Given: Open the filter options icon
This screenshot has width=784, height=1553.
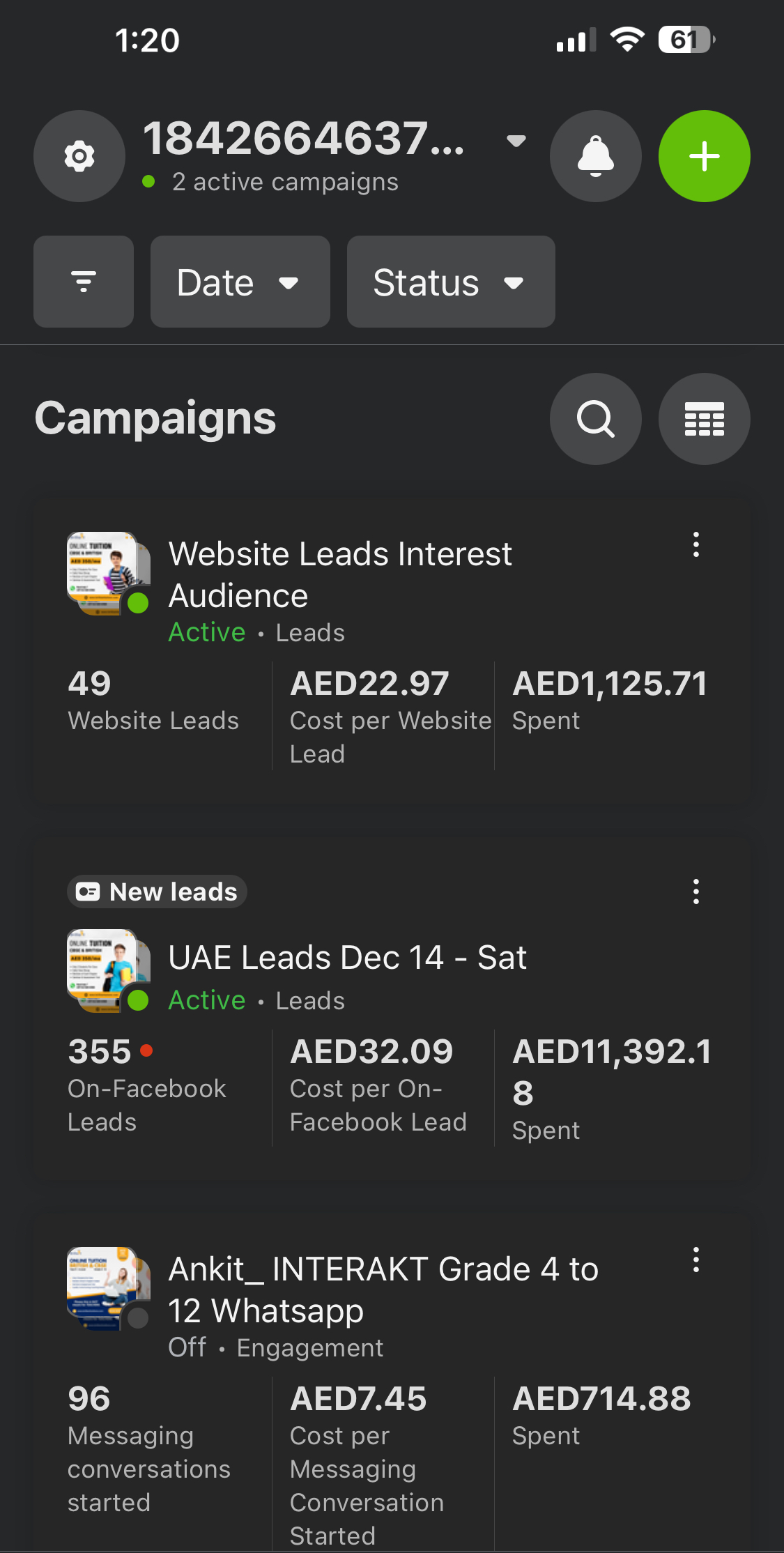Looking at the screenshot, I should click(x=84, y=282).
